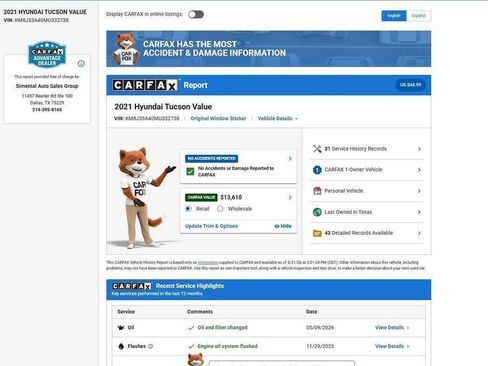Click the dealer phone number 214-395-8165

(x=47, y=110)
